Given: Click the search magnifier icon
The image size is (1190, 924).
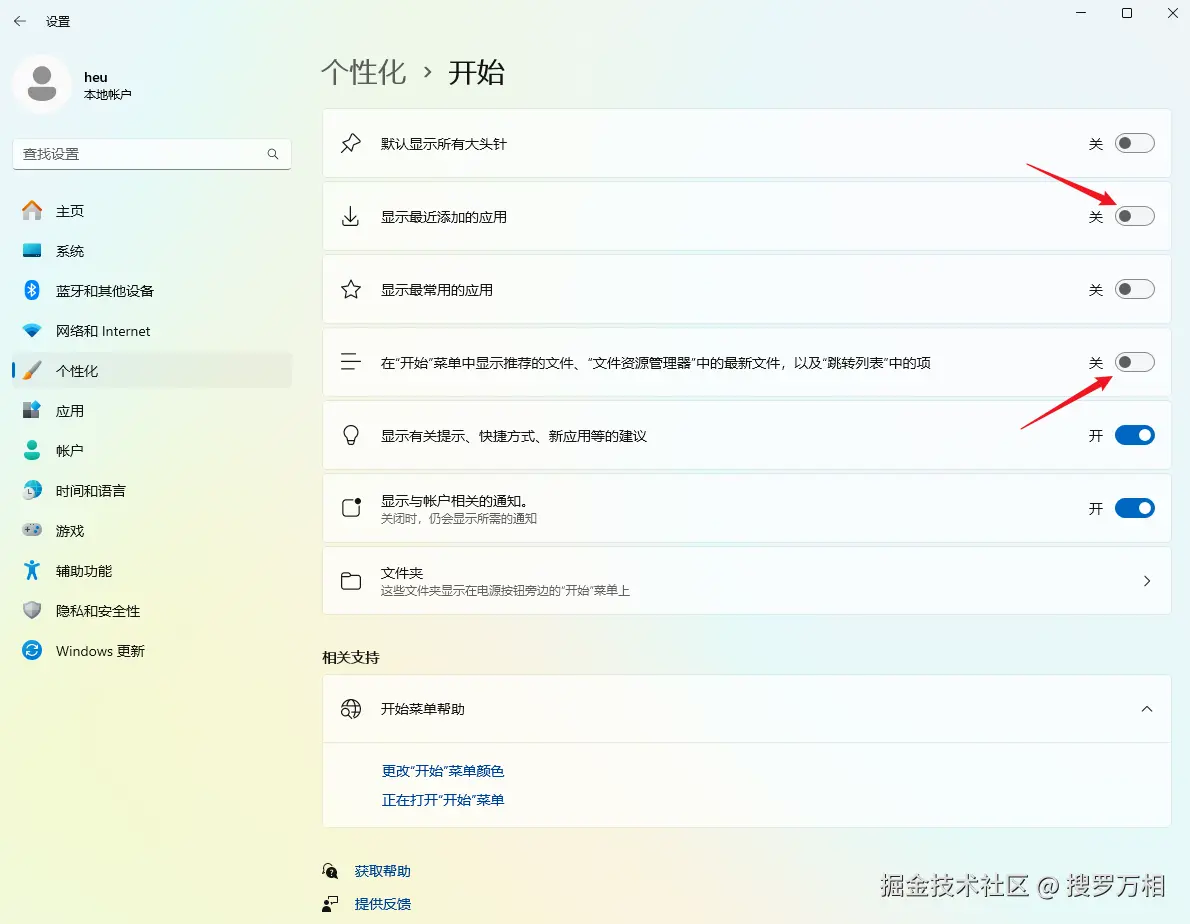Looking at the screenshot, I should tap(272, 154).
